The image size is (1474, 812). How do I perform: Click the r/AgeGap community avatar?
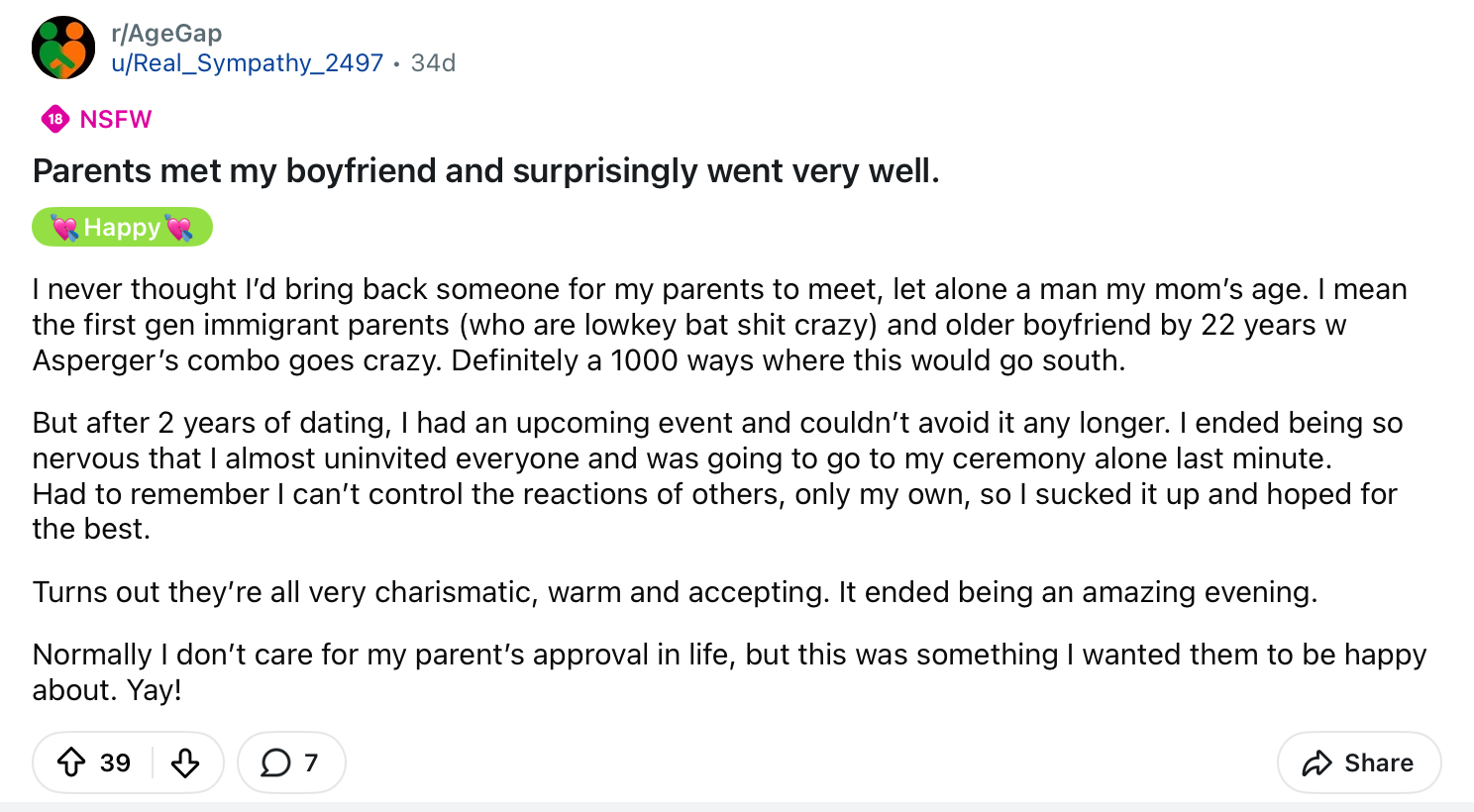(x=63, y=48)
